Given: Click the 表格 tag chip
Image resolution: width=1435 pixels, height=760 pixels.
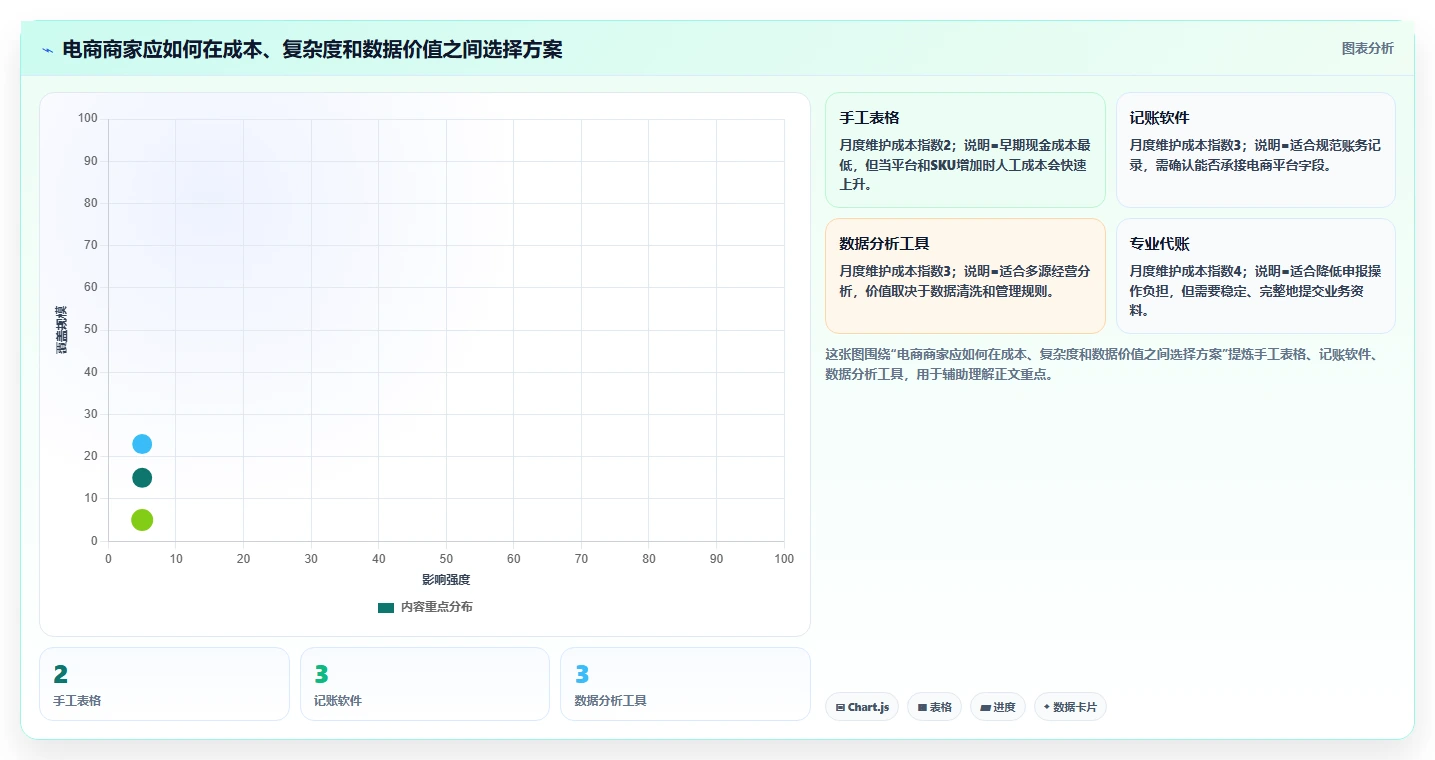Looking at the screenshot, I should 934,707.
